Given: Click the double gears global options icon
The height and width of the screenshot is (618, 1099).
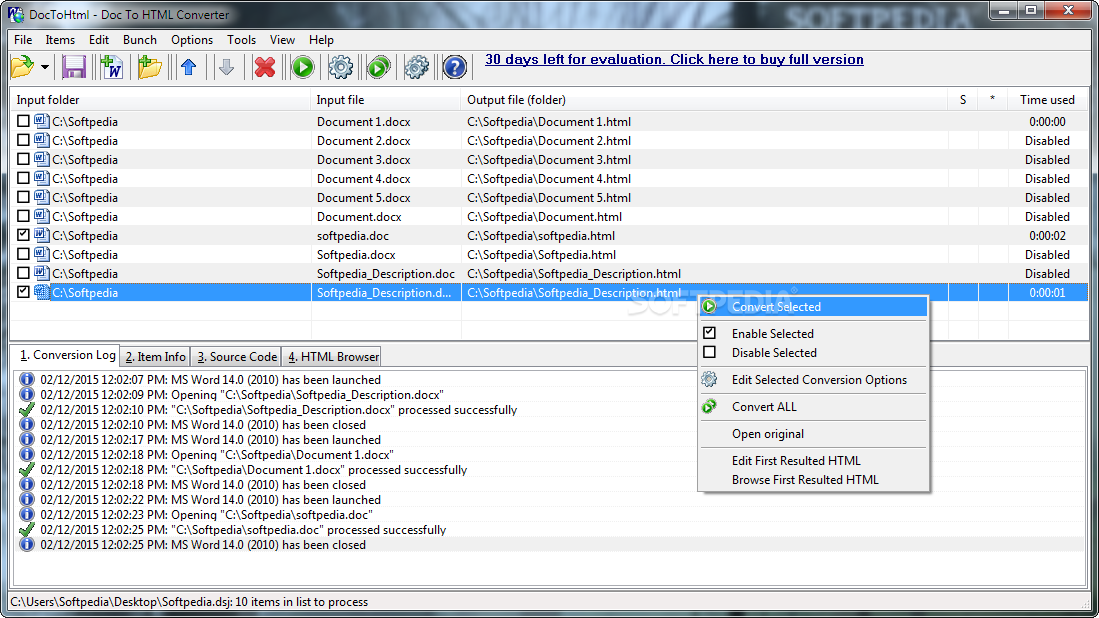Looking at the screenshot, I should click(416, 67).
